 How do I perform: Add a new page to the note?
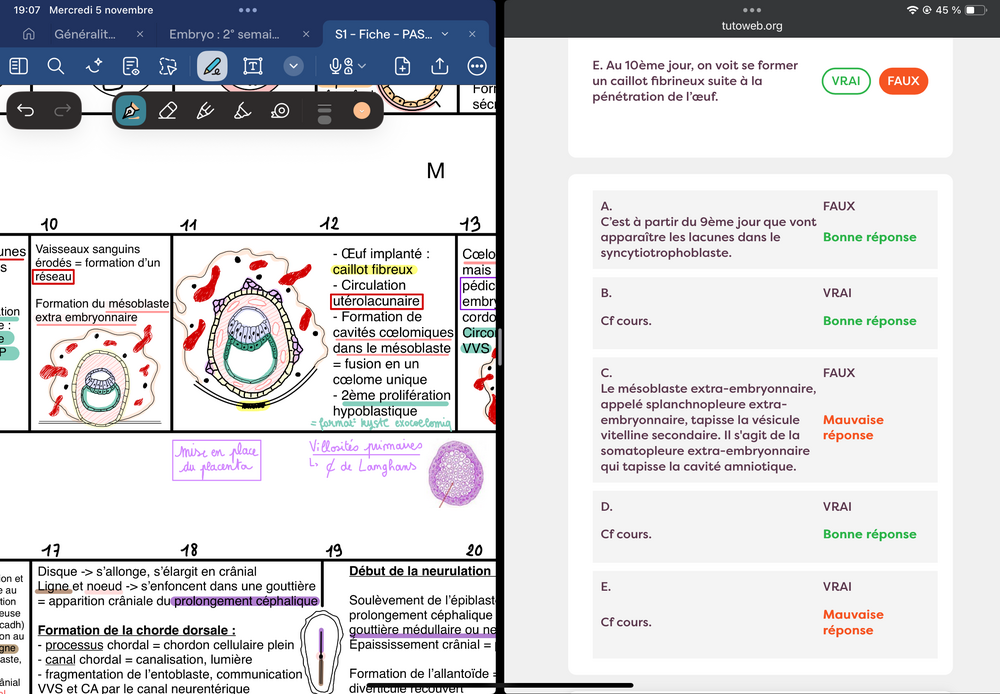tap(402, 66)
